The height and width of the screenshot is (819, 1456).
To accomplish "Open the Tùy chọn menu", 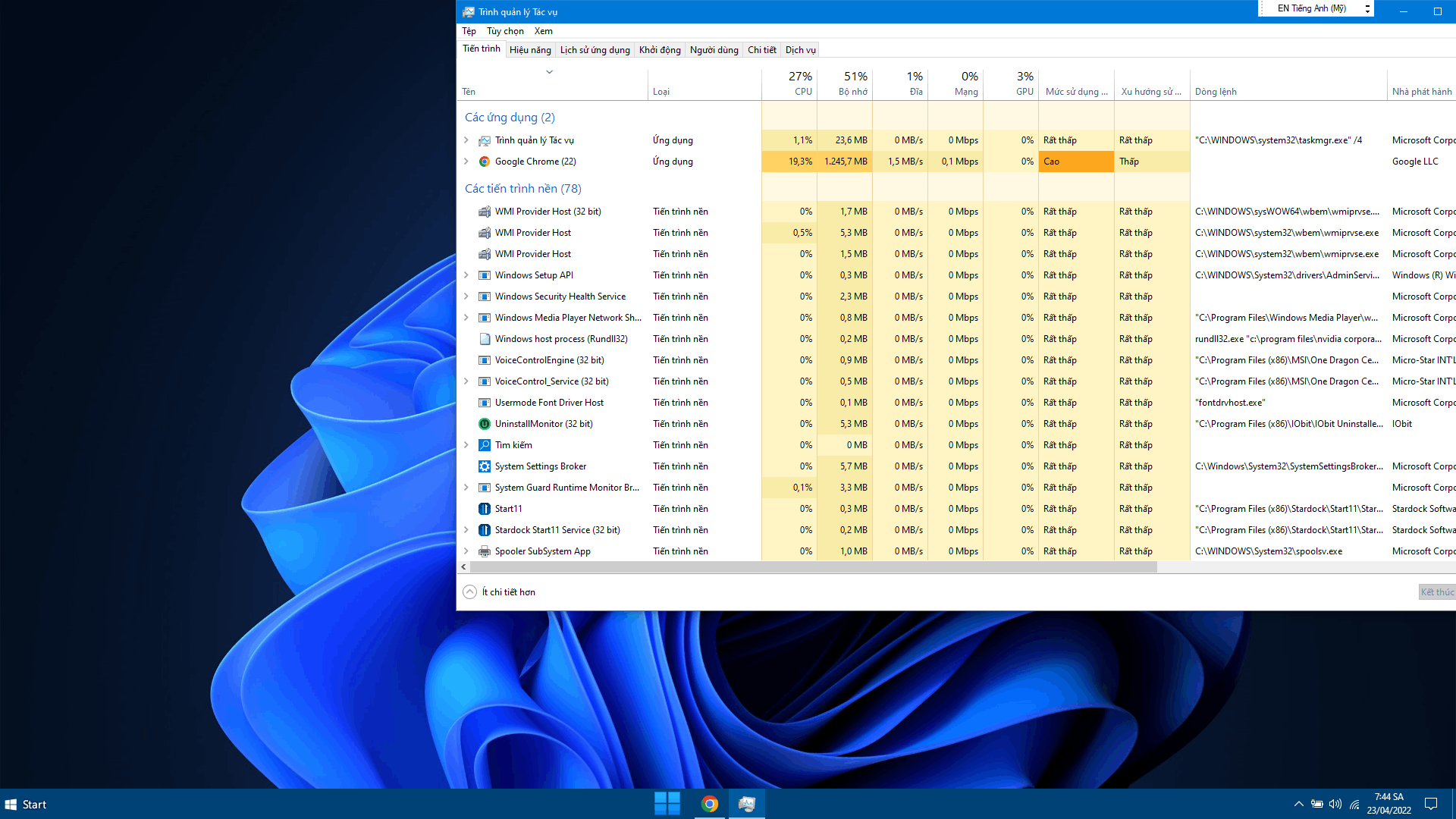I will pos(505,31).
